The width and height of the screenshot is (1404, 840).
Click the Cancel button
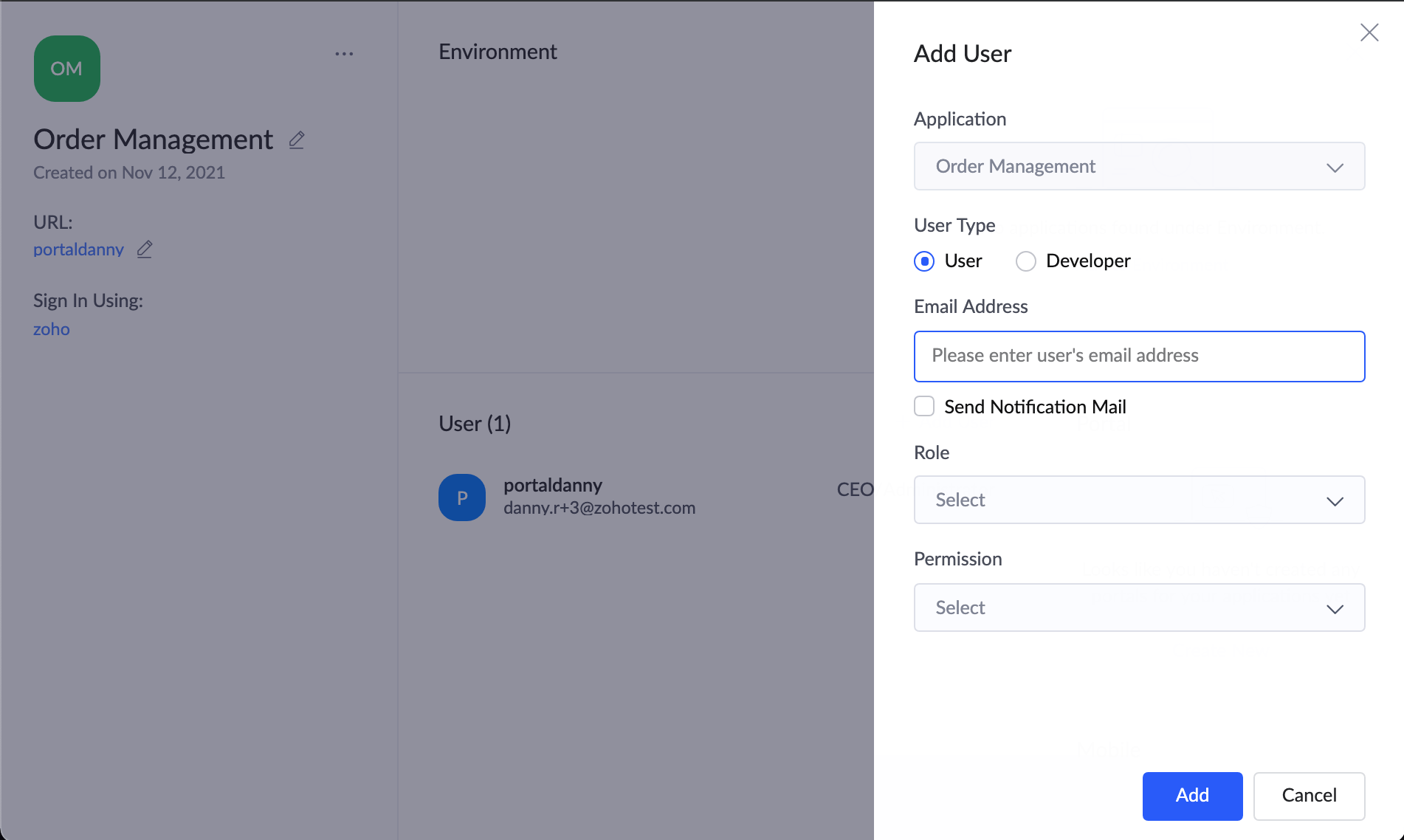click(1310, 796)
